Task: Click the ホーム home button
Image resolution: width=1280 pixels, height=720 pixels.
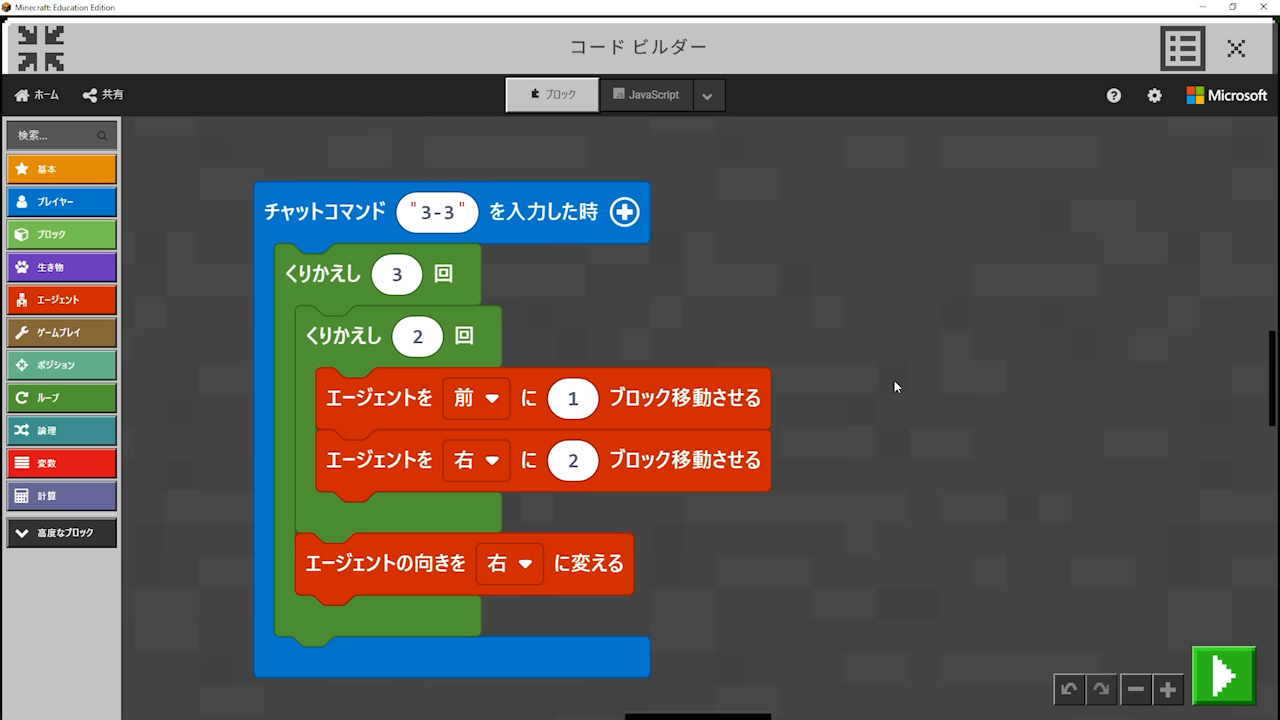Action: 37,95
